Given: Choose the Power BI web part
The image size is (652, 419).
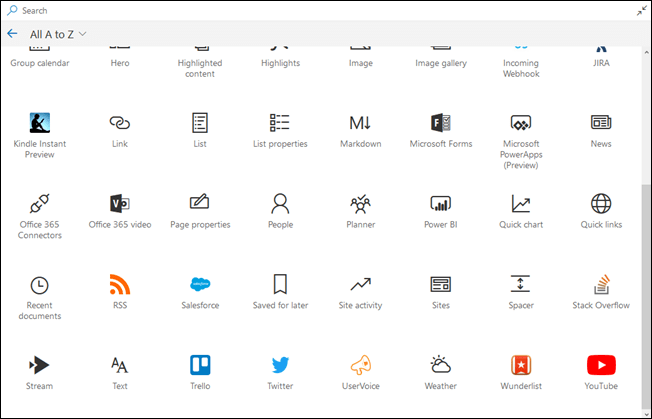Looking at the screenshot, I should (x=441, y=204).
